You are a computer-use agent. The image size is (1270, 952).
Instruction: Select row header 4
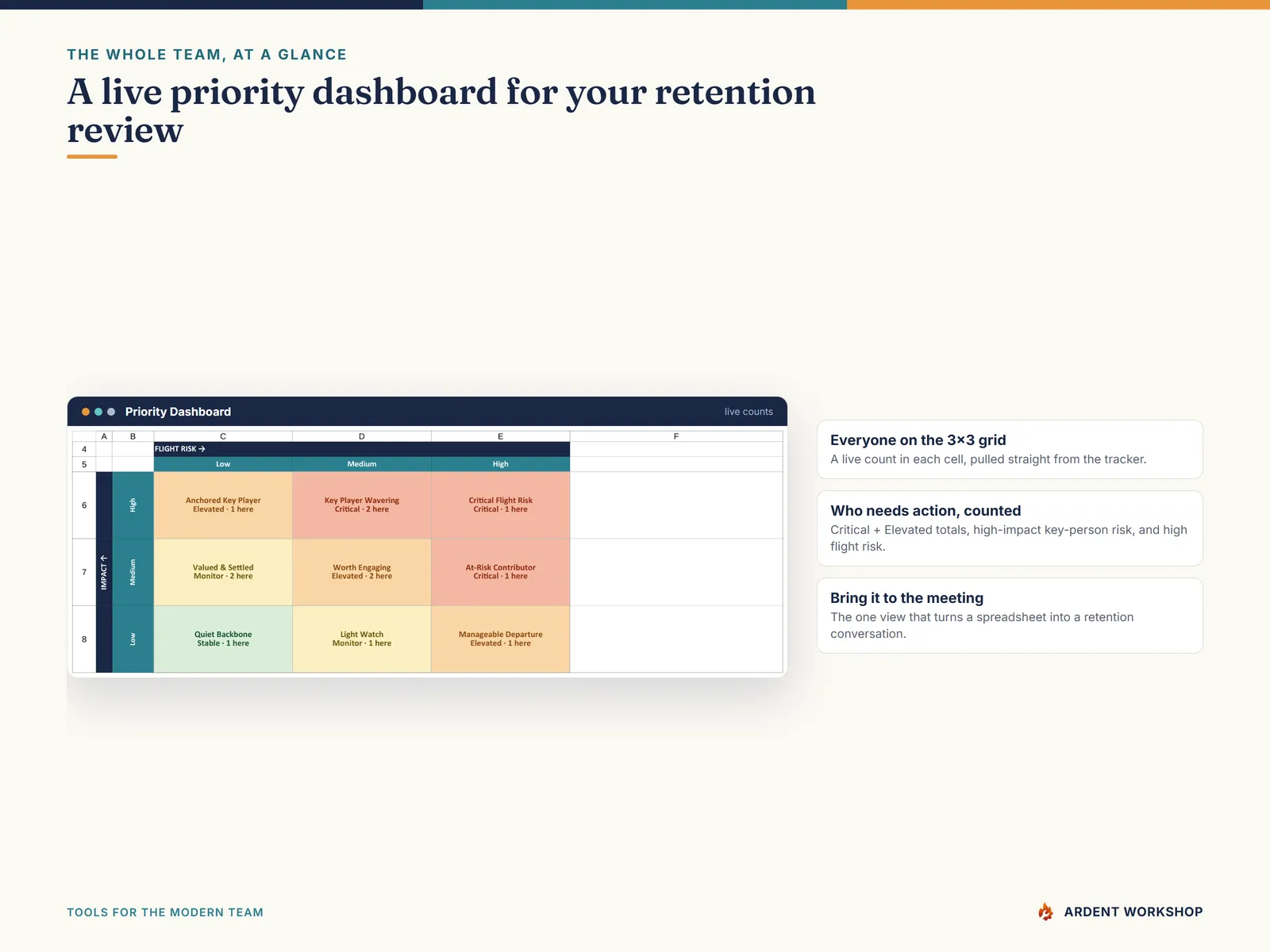[84, 449]
